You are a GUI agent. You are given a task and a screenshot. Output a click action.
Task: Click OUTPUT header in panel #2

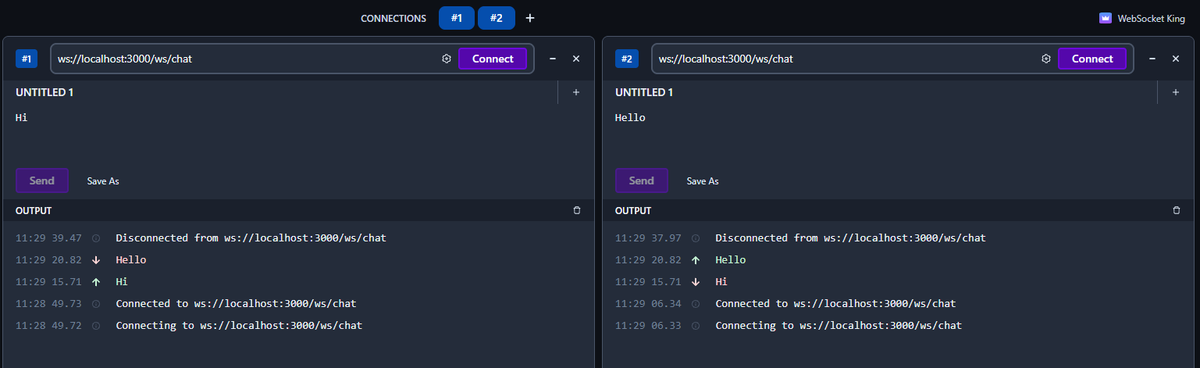[x=632, y=211]
